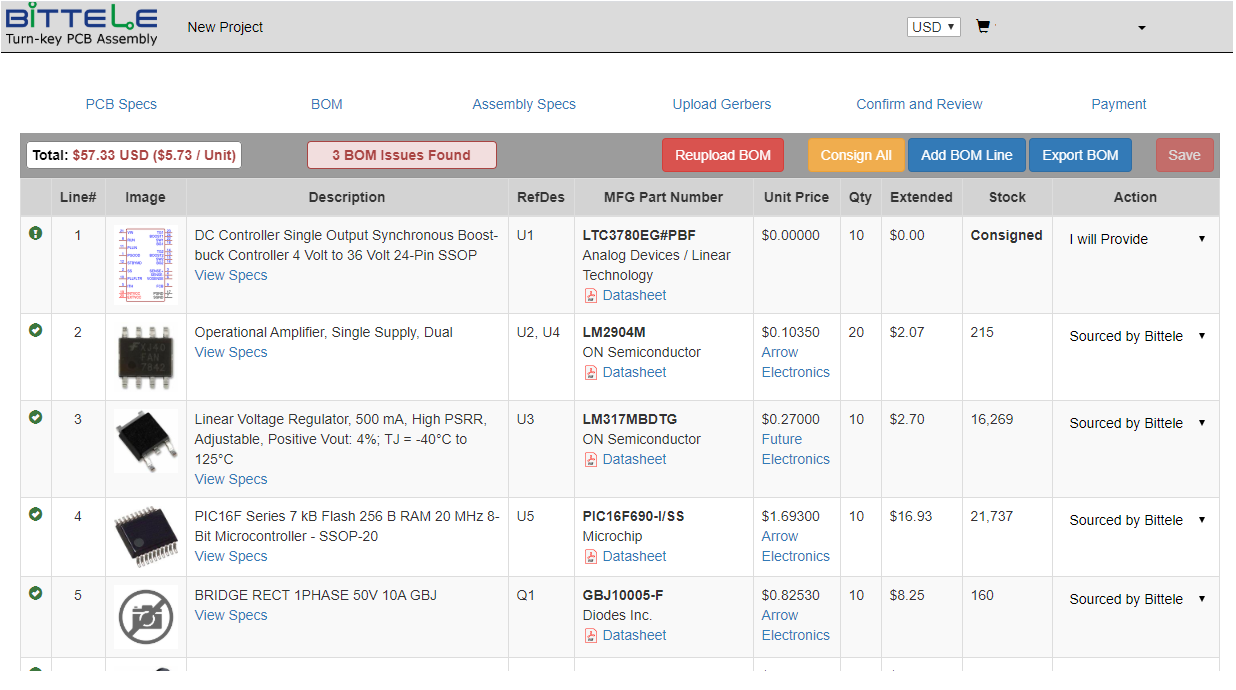Click the Bittele logo
Image resolution: width=1236 pixels, height=690 pixels.
pos(82,25)
